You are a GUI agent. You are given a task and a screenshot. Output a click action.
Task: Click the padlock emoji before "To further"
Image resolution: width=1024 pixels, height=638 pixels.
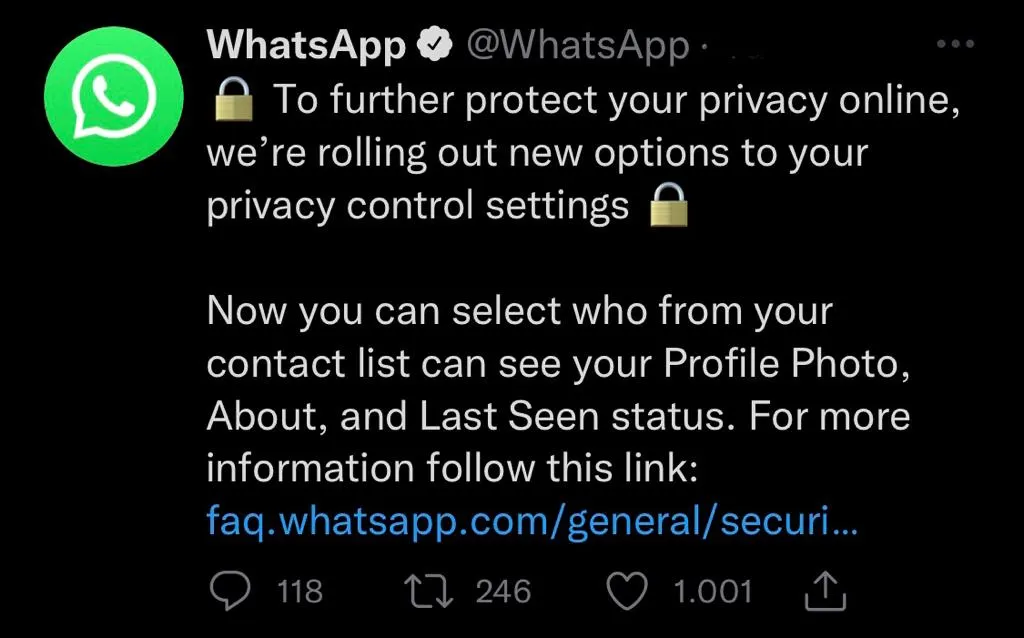tap(234, 99)
